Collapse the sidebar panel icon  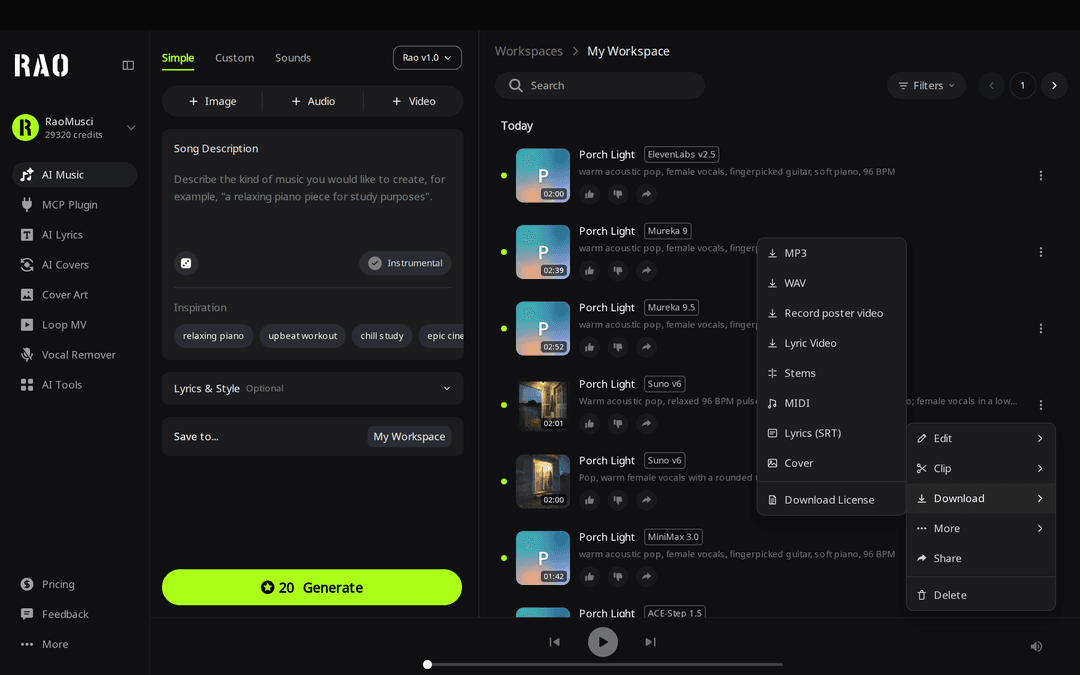pos(128,65)
